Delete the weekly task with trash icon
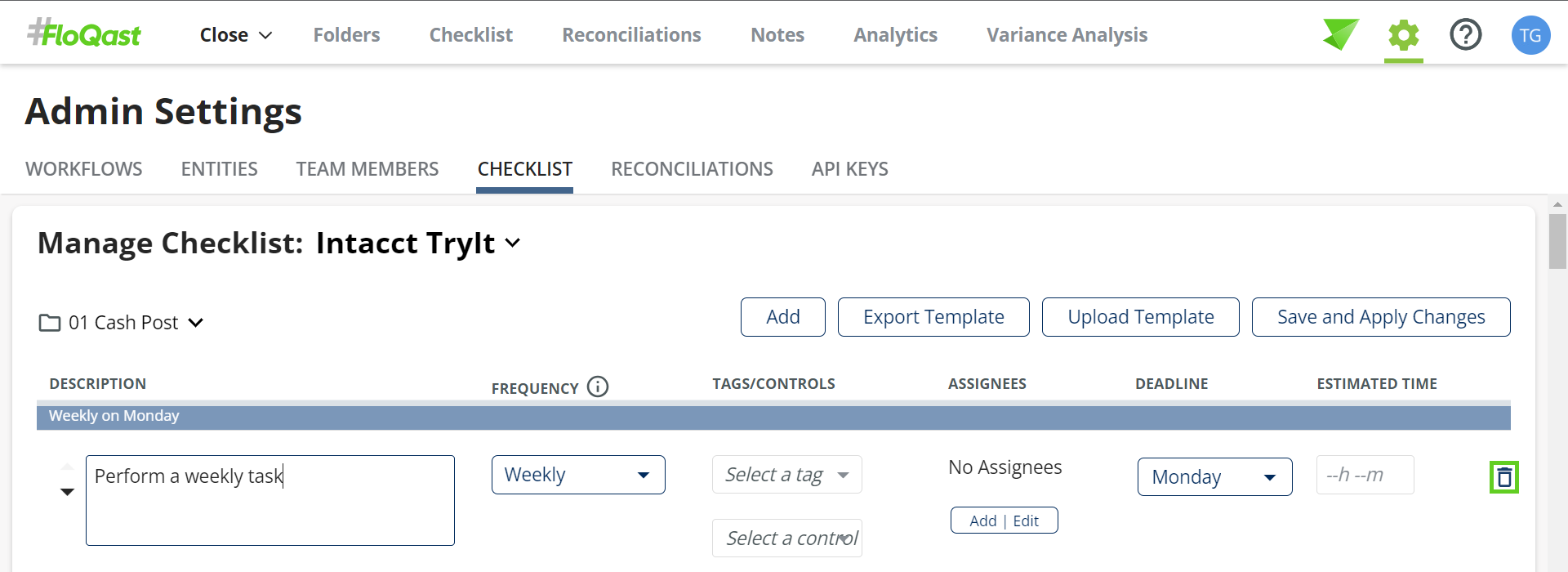Screen dimensions: 1568x572 [1503, 477]
